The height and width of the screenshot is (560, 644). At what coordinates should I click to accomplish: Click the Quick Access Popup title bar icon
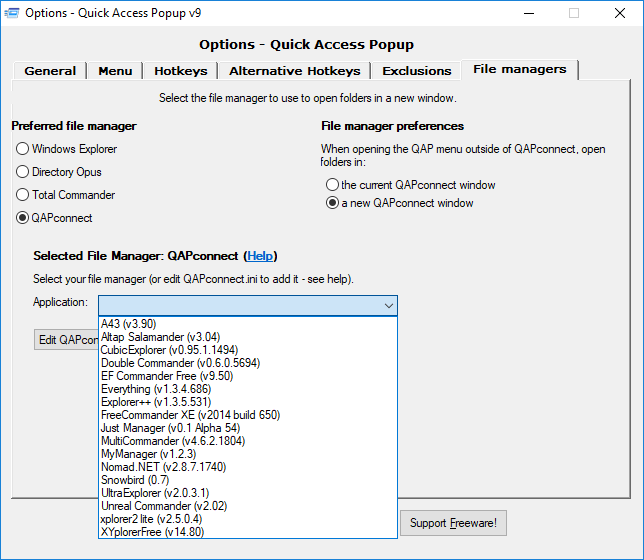[12, 13]
